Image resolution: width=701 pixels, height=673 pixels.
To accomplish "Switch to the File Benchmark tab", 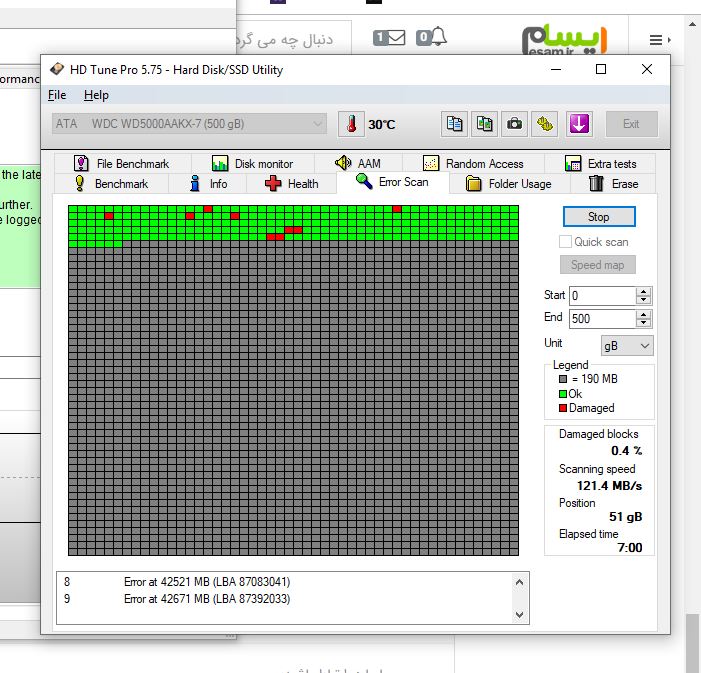I will pyautogui.click(x=122, y=164).
